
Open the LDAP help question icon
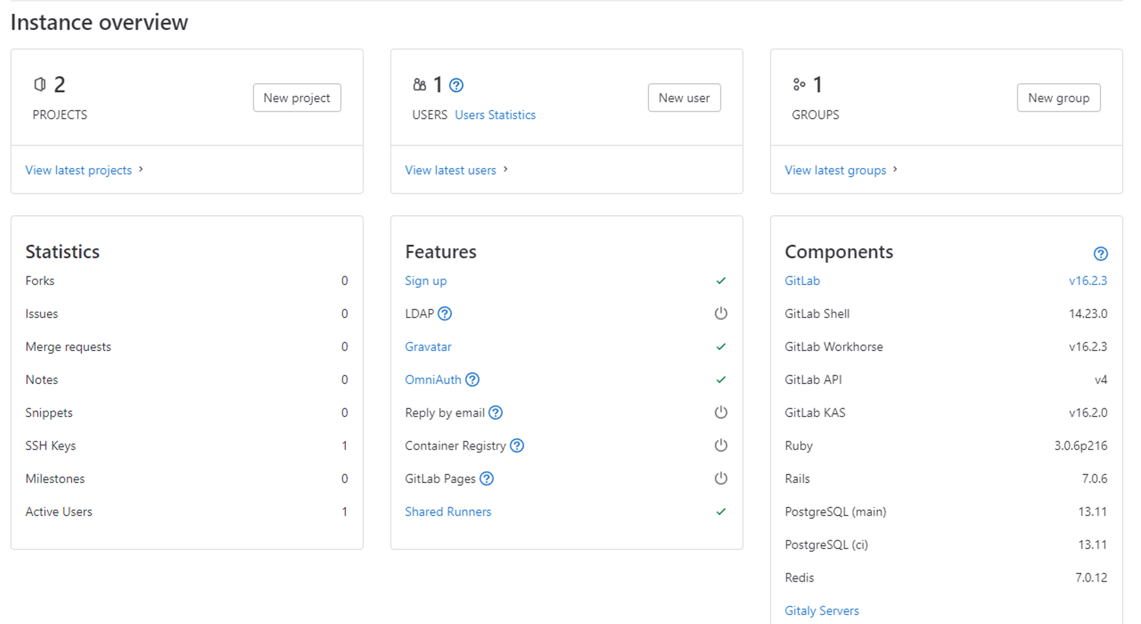[x=445, y=313]
